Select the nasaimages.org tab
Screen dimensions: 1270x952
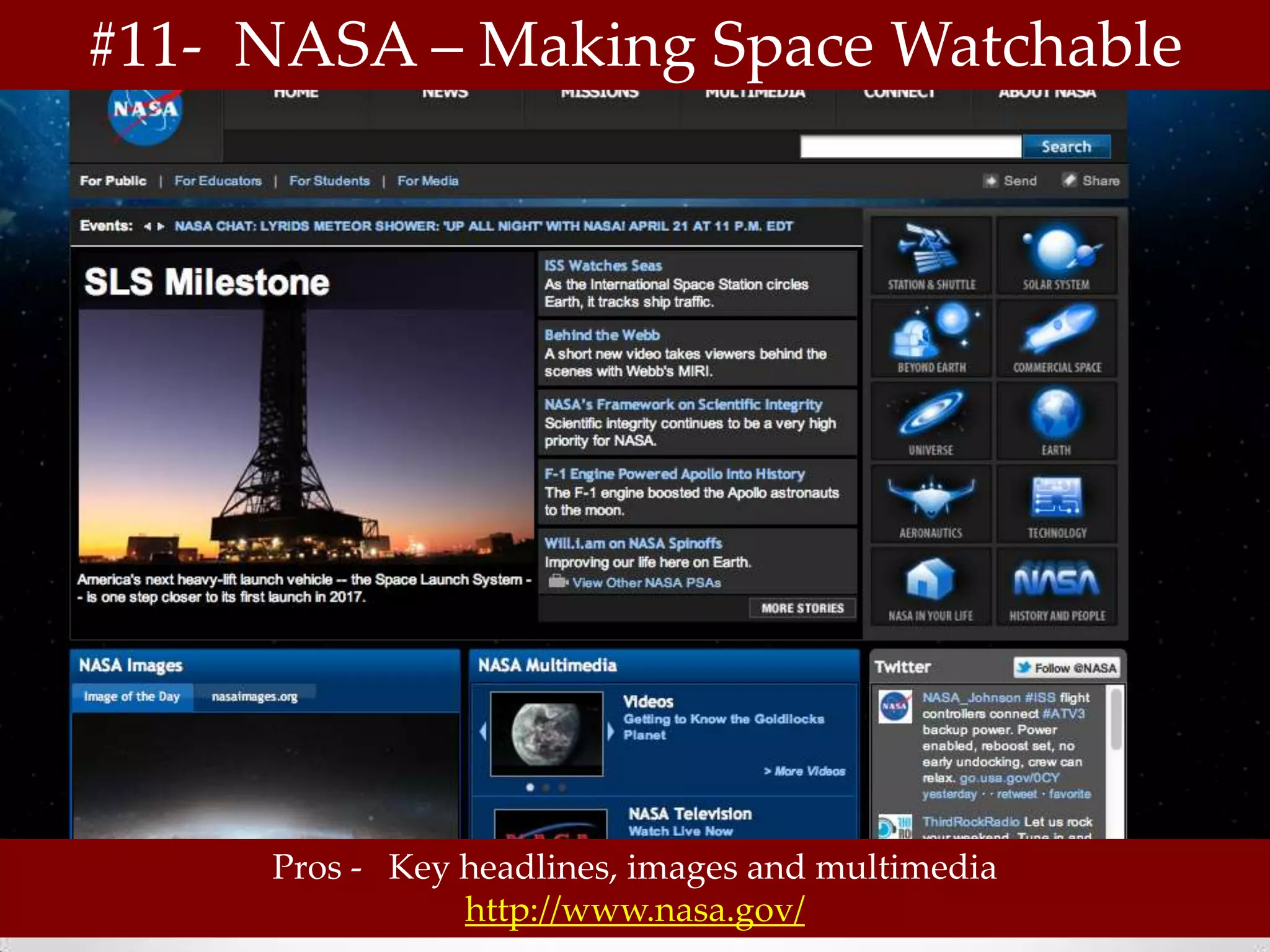coord(255,697)
